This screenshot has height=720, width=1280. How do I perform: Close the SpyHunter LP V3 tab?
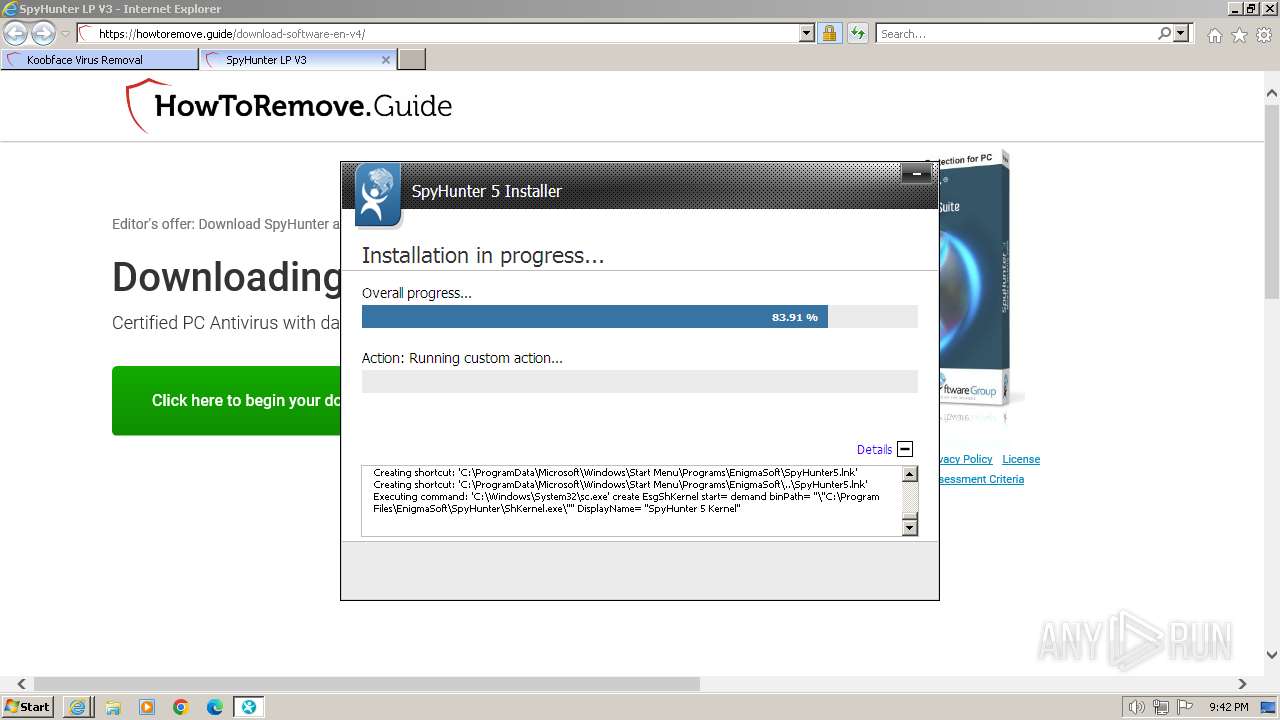click(x=386, y=60)
